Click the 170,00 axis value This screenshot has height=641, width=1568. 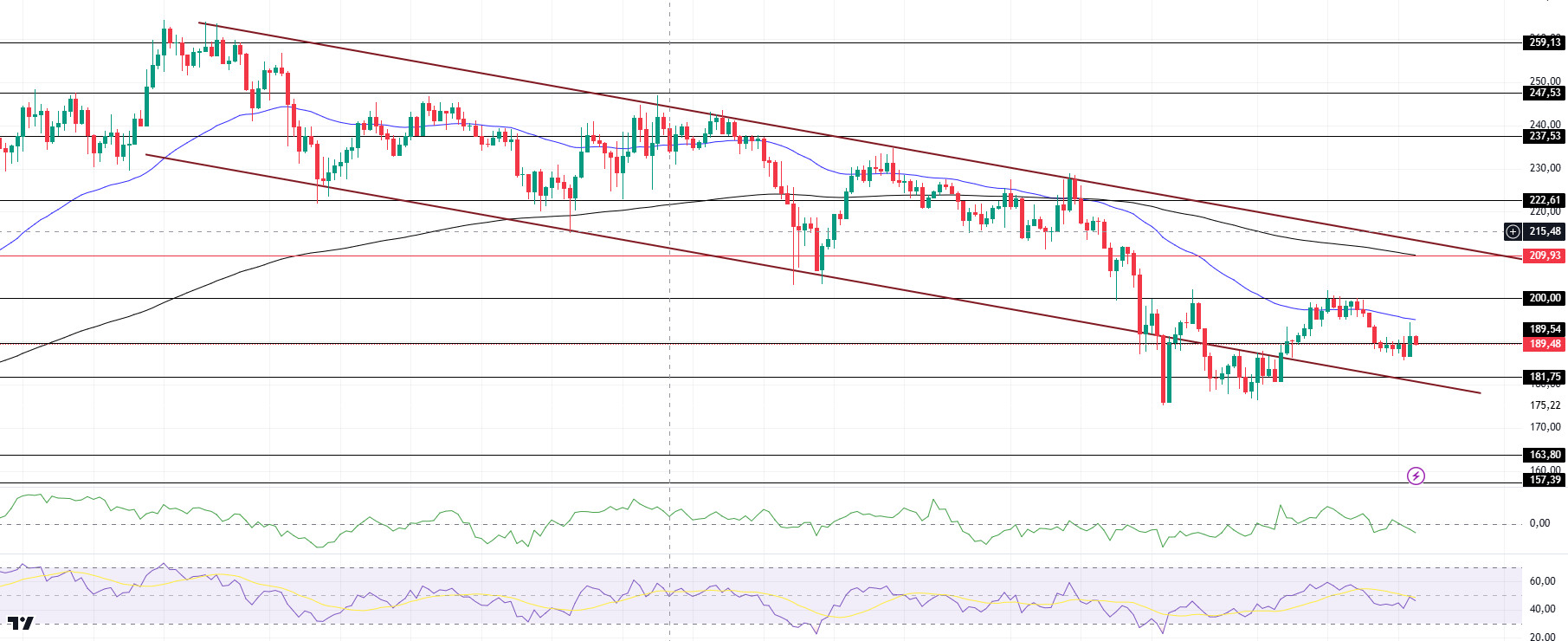point(1545,427)
